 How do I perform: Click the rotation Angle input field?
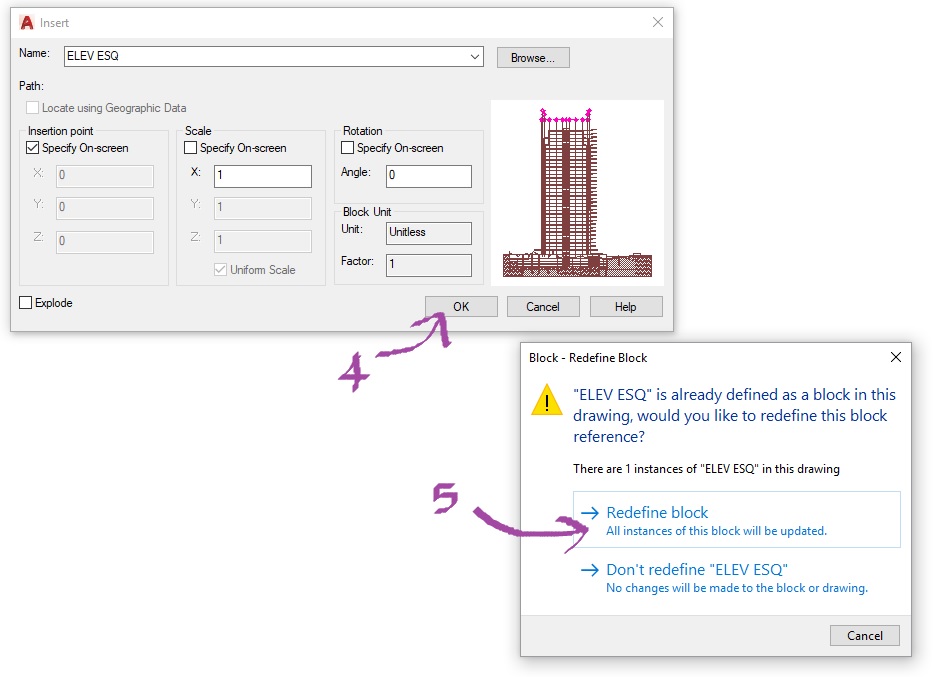(429, 176)
